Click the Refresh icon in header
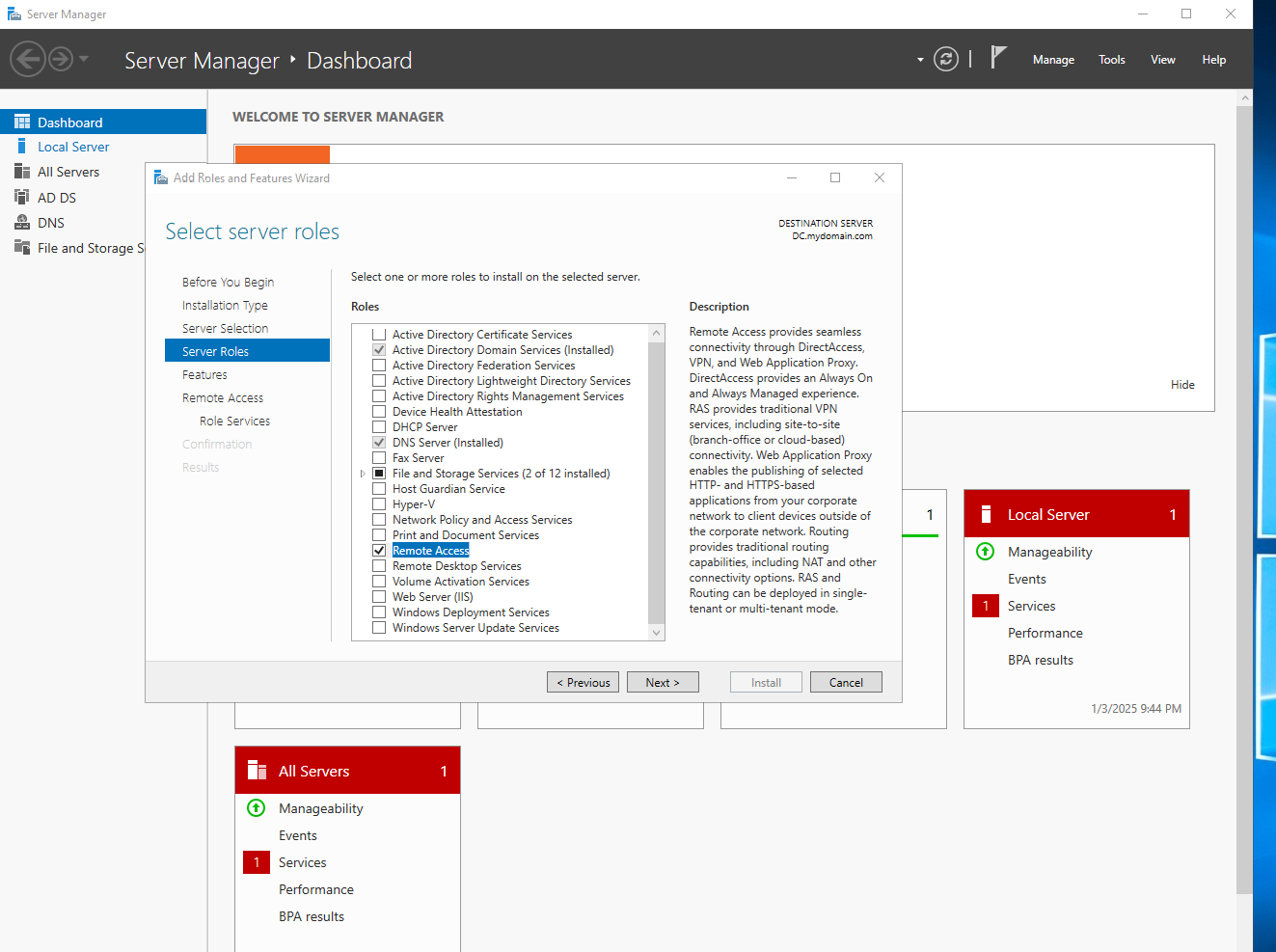The width and height of the screenshot is (1276, 952). pyautogui.click(x=946, y=59)
